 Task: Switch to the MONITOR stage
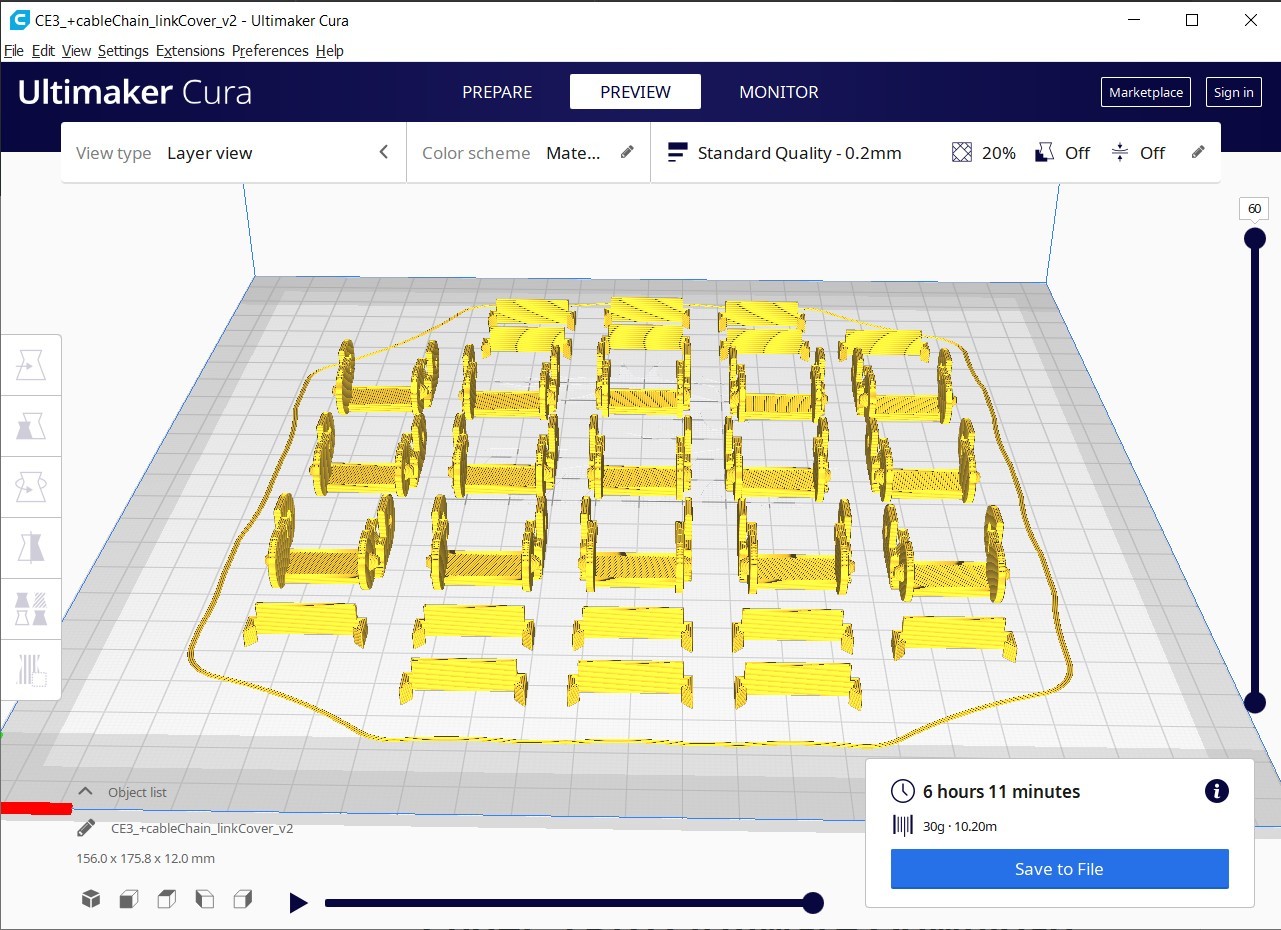[x=779, y=92]
